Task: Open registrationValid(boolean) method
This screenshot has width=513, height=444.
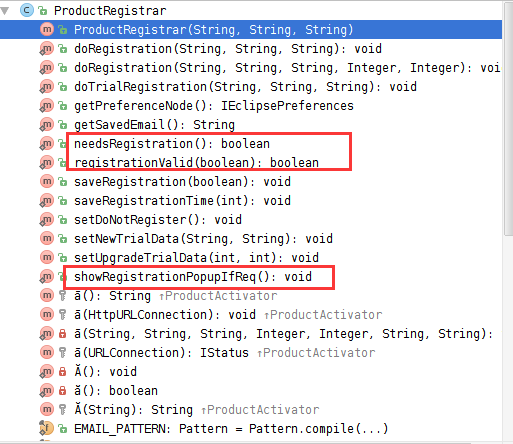Action: pos(196,163)
